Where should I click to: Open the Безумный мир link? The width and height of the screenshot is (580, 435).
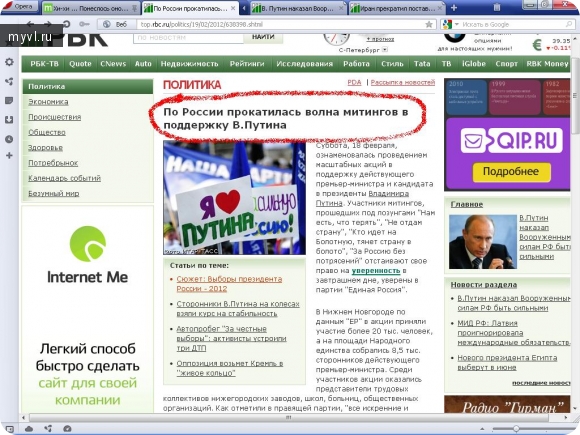(x=54, y=193)
